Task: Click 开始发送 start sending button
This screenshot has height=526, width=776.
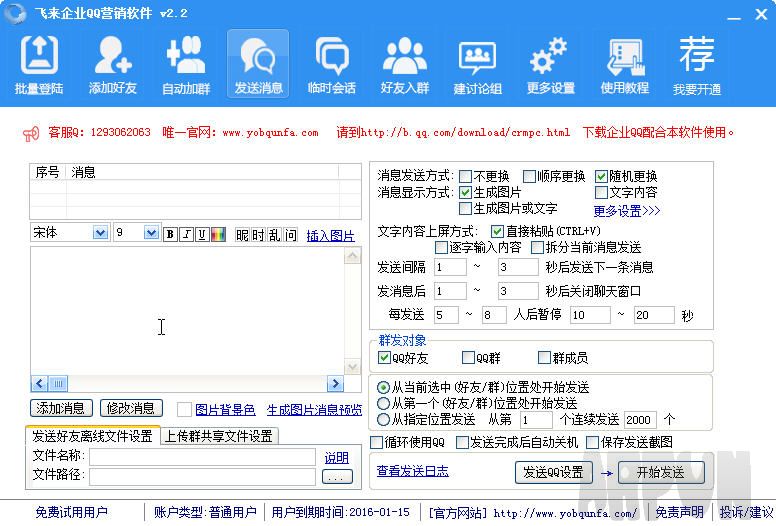Action: [x=661, y=472]
